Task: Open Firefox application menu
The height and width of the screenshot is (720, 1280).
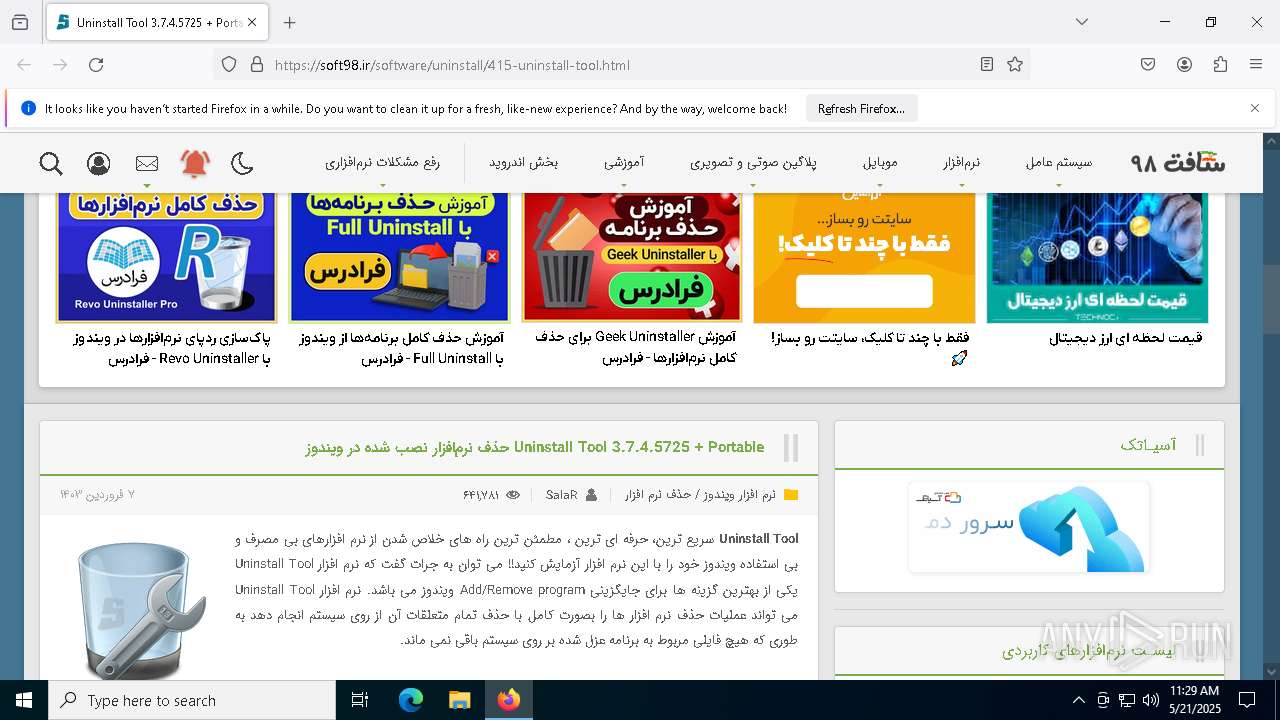Action: (1256, 64)
